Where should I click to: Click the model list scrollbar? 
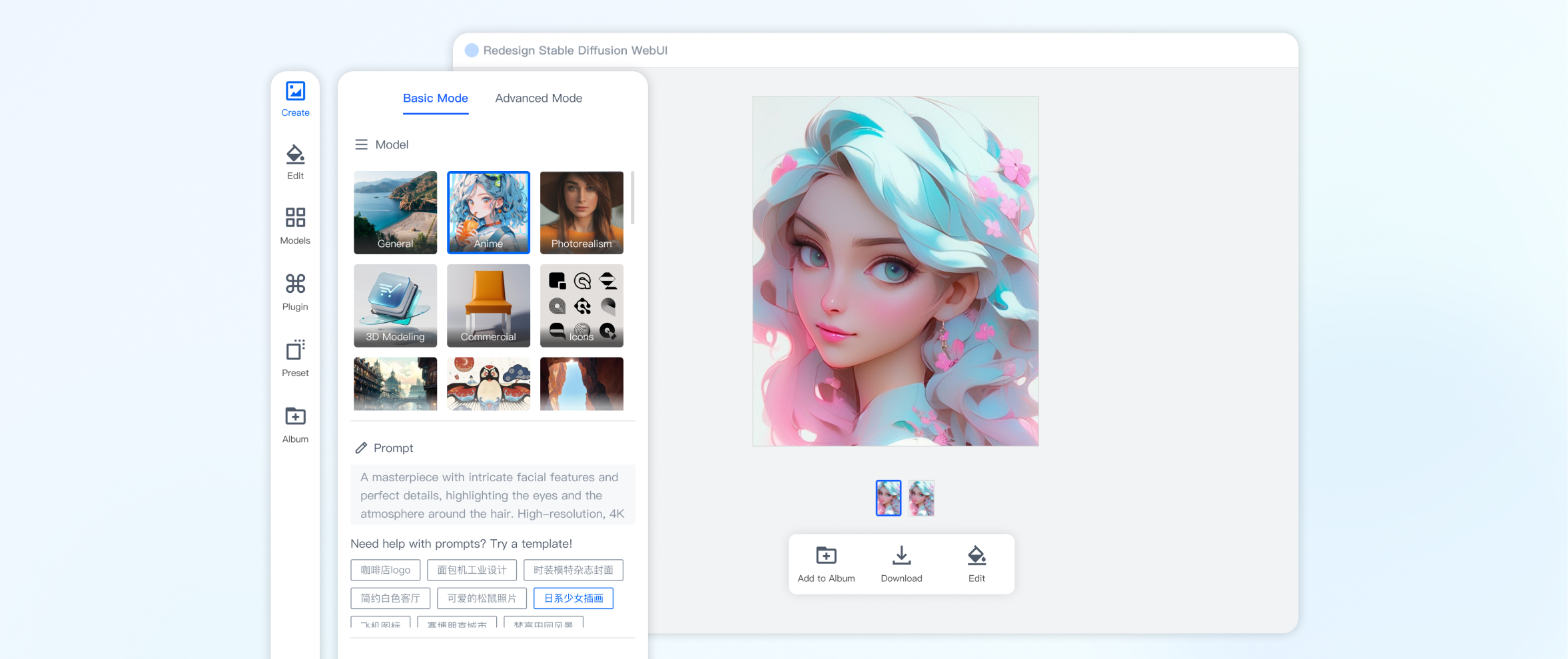pyautogui.click(x=632, y=198)
